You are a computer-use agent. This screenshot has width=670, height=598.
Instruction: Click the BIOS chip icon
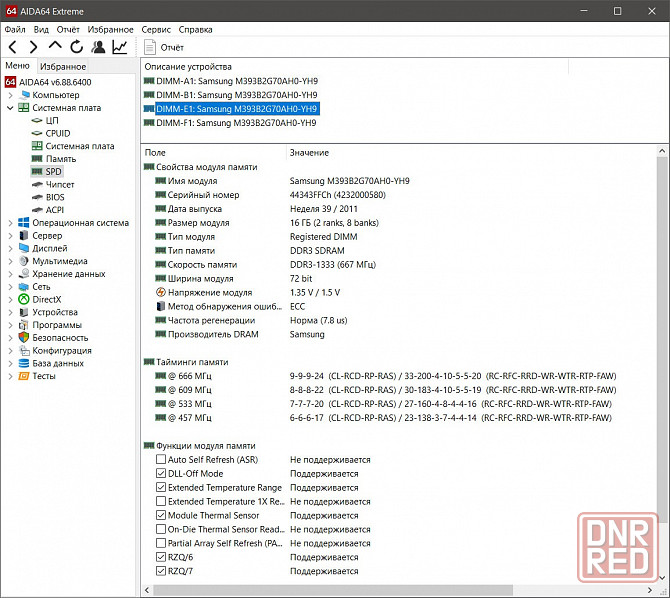pos(37,197)
